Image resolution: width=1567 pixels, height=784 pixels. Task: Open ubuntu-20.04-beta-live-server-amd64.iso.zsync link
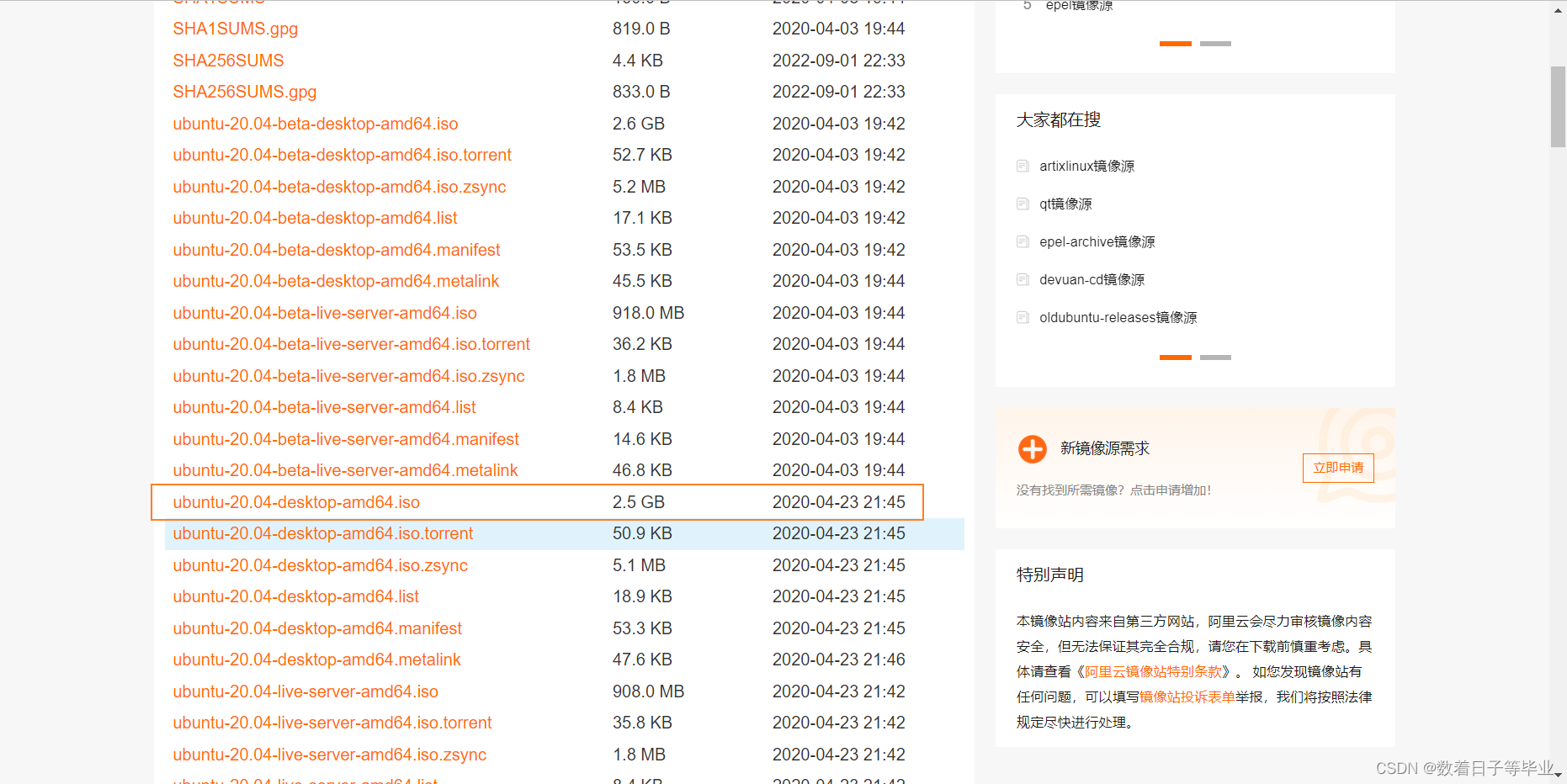click(348, 376)
